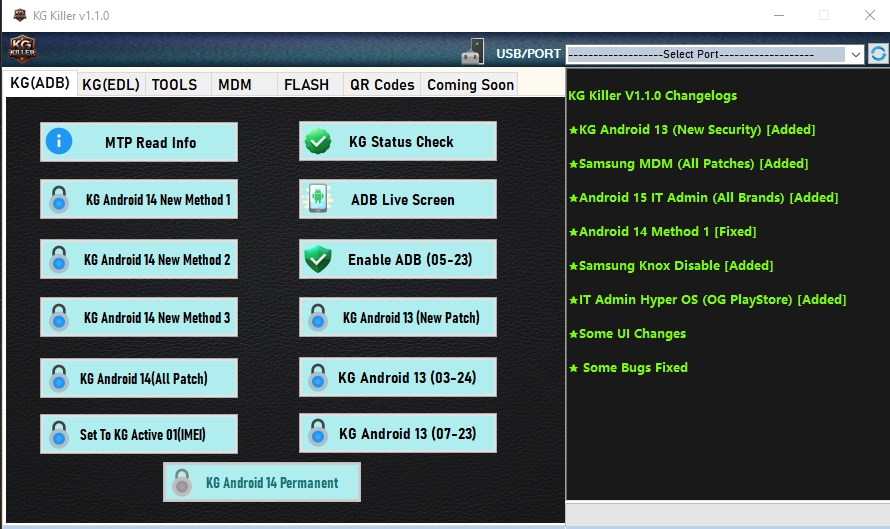The image size is (890, 529).
Task: Click the KG Killer title bar app icon
Action: (x=20, y=15)
